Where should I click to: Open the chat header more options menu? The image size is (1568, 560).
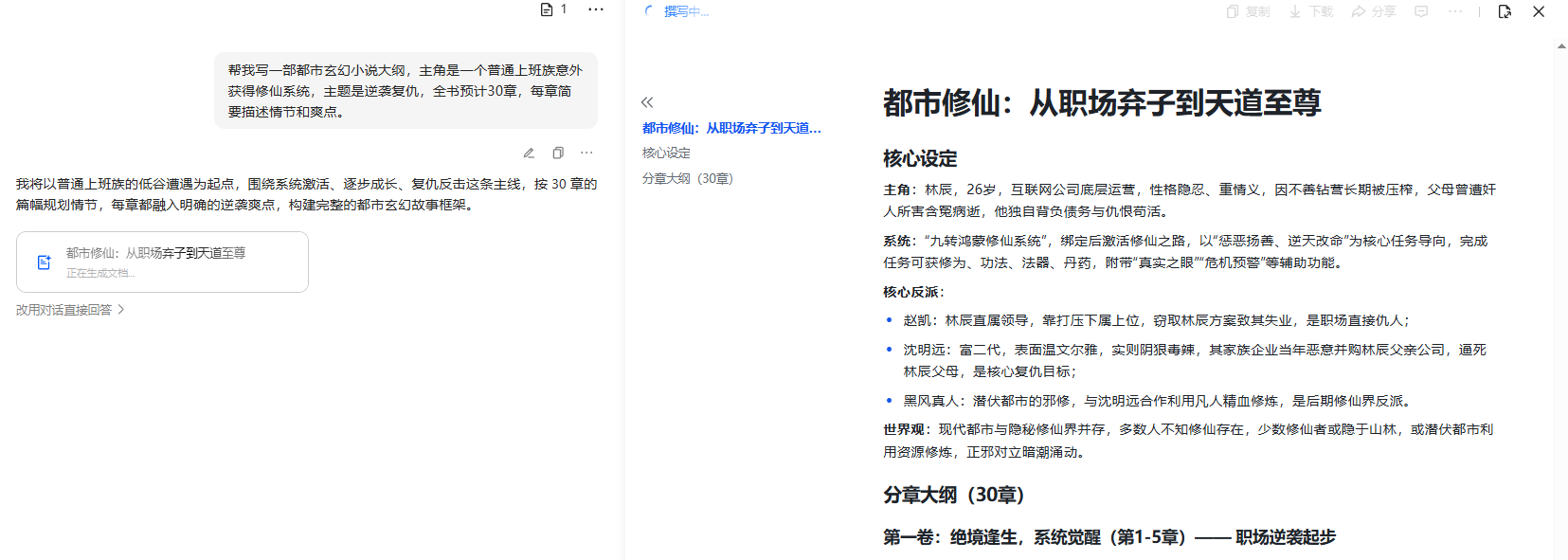pyautogui.click(x=595, y=9)
